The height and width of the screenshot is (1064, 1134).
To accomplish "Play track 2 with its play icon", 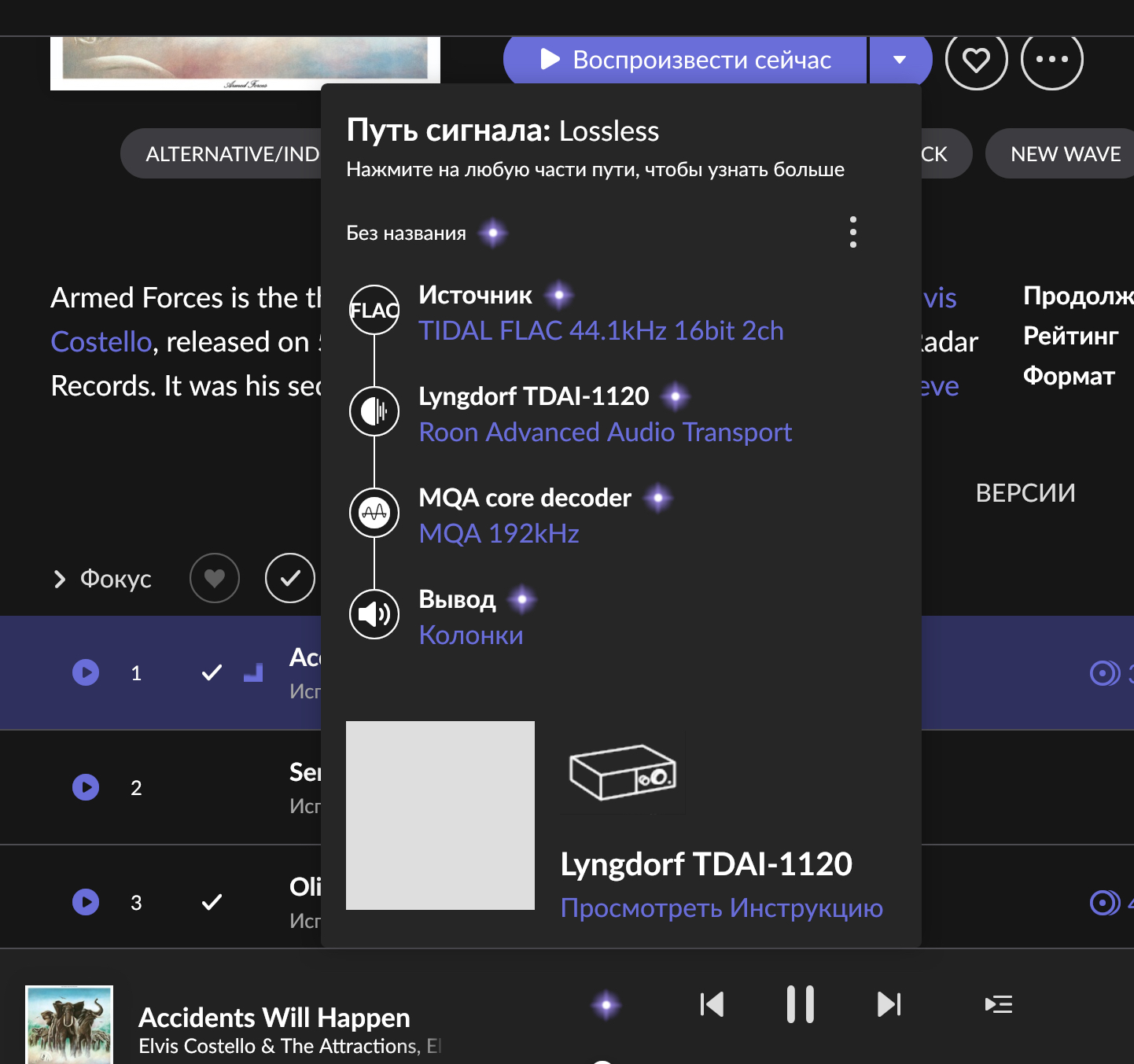I will (86, 787).
